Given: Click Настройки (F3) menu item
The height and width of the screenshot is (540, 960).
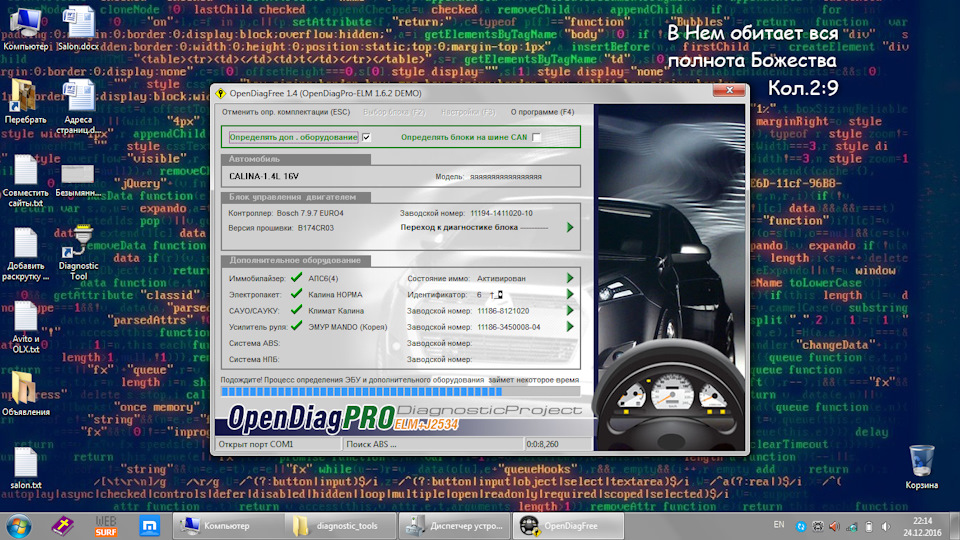Looking at the screenshot, I should pos(468,112).
